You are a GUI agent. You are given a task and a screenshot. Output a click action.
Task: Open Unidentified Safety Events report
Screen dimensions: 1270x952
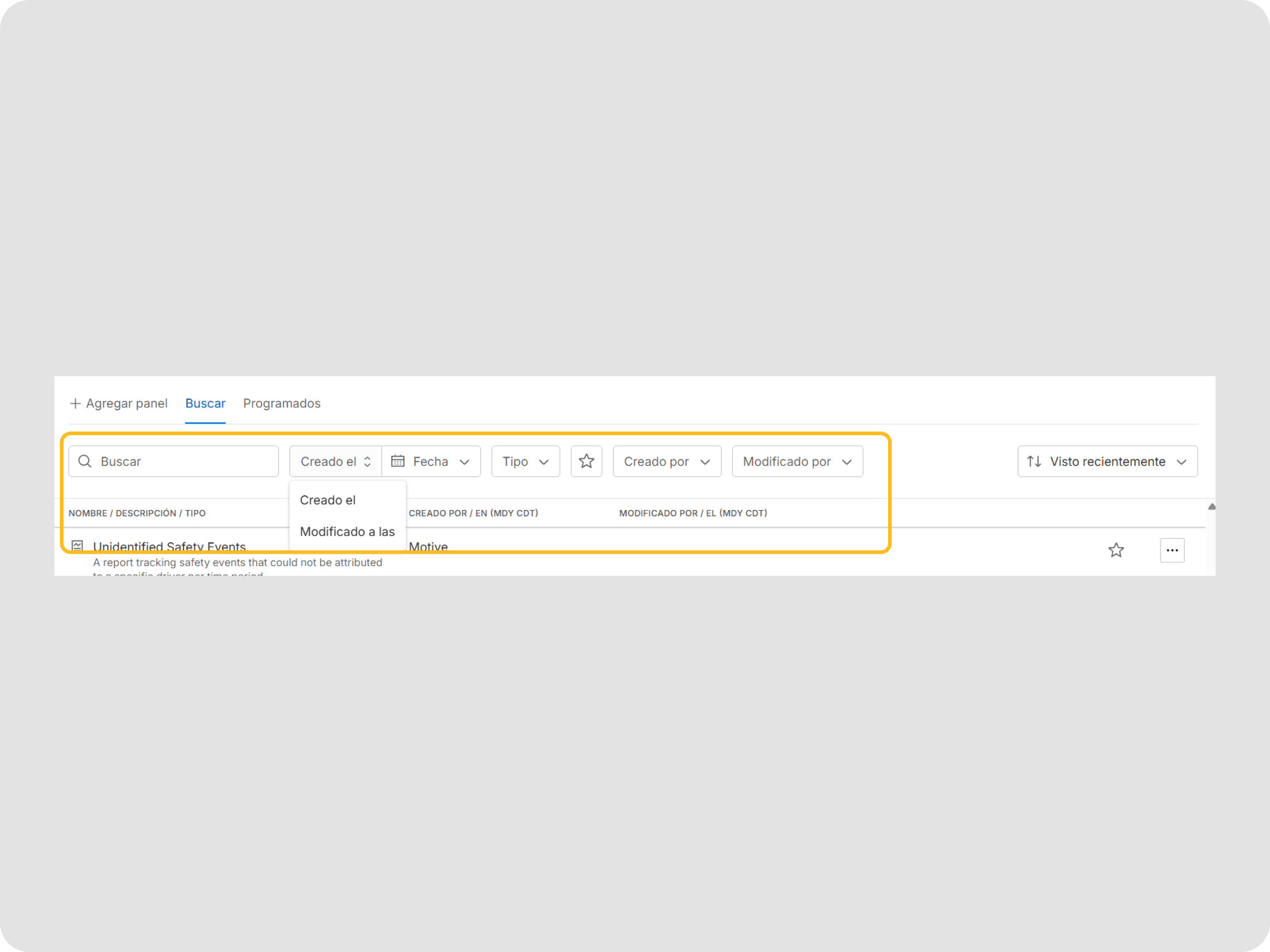[x=169, y=546]
